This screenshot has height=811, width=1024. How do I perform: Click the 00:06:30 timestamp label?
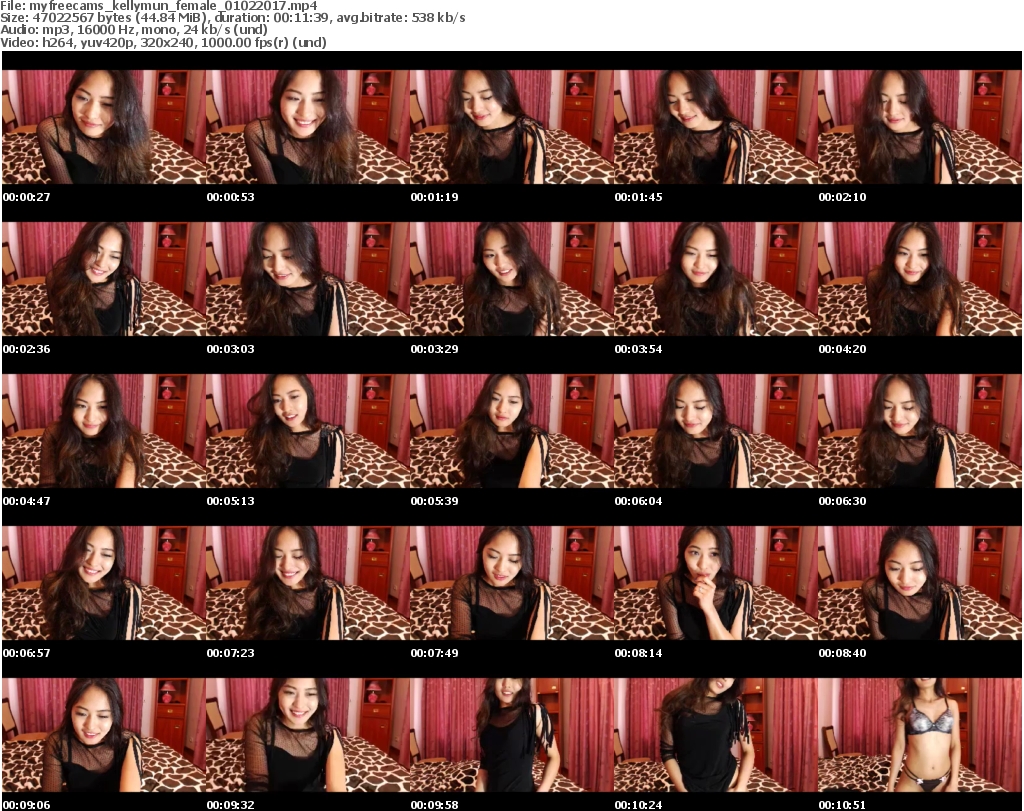pos(842,501)
